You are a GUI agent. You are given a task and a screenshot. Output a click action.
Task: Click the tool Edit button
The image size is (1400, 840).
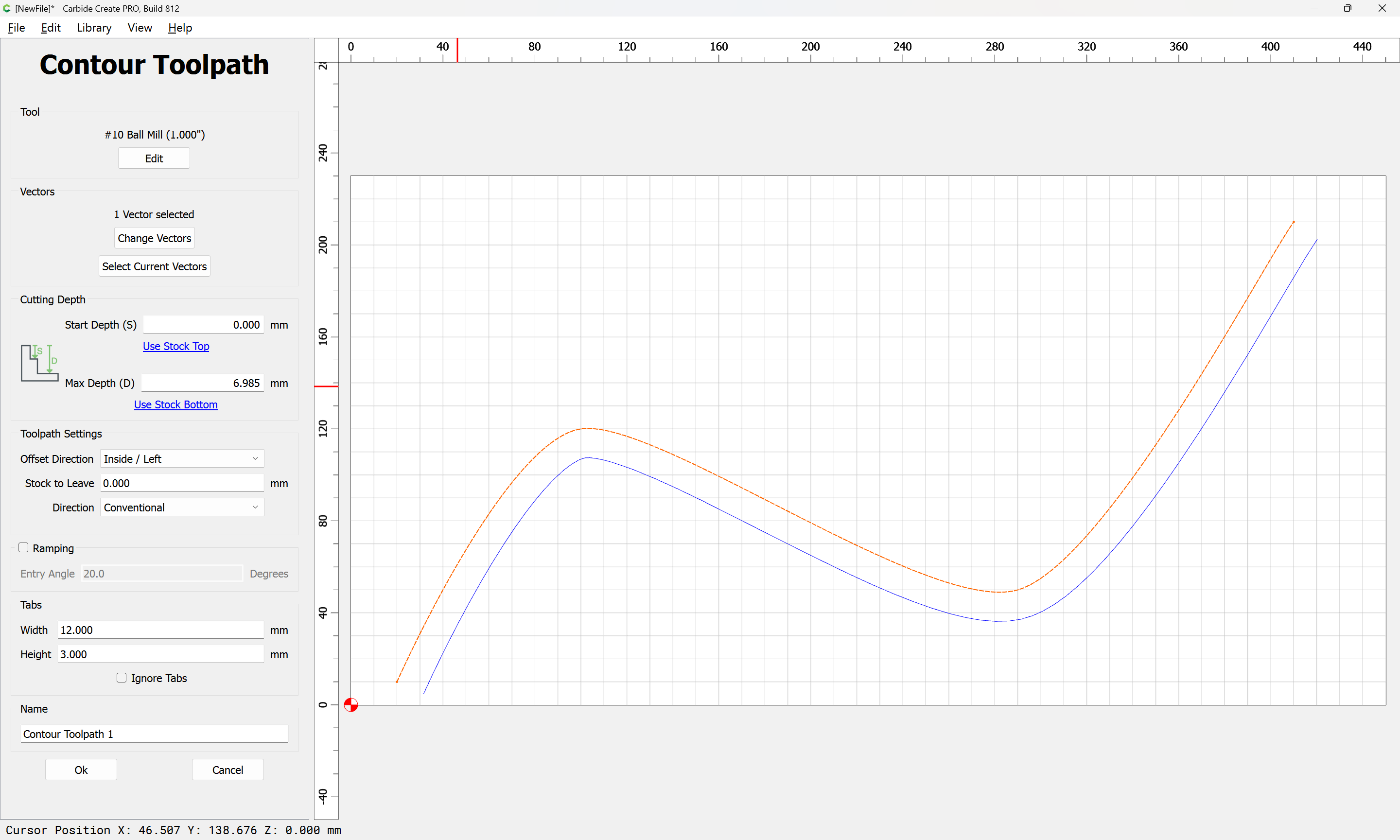pyautogui.click(x=154, y=158)
